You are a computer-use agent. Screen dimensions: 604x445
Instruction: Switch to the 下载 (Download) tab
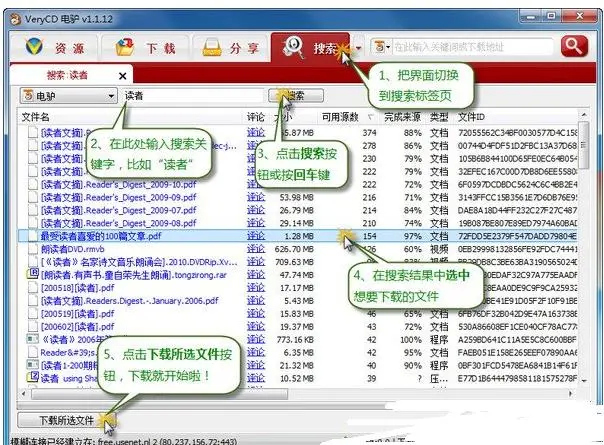pos(146,48)
